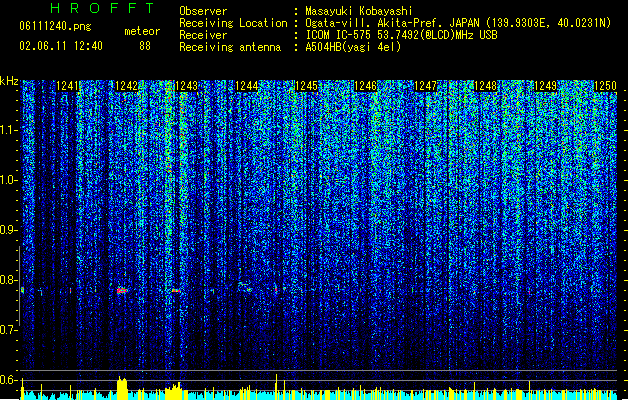
Task: Click the 1244 time marker
Action: click(x=247, y=86)
